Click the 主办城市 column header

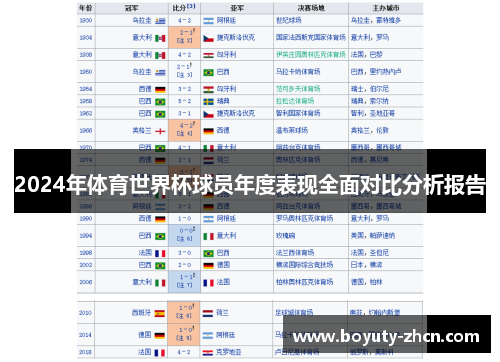coord(386,8)
